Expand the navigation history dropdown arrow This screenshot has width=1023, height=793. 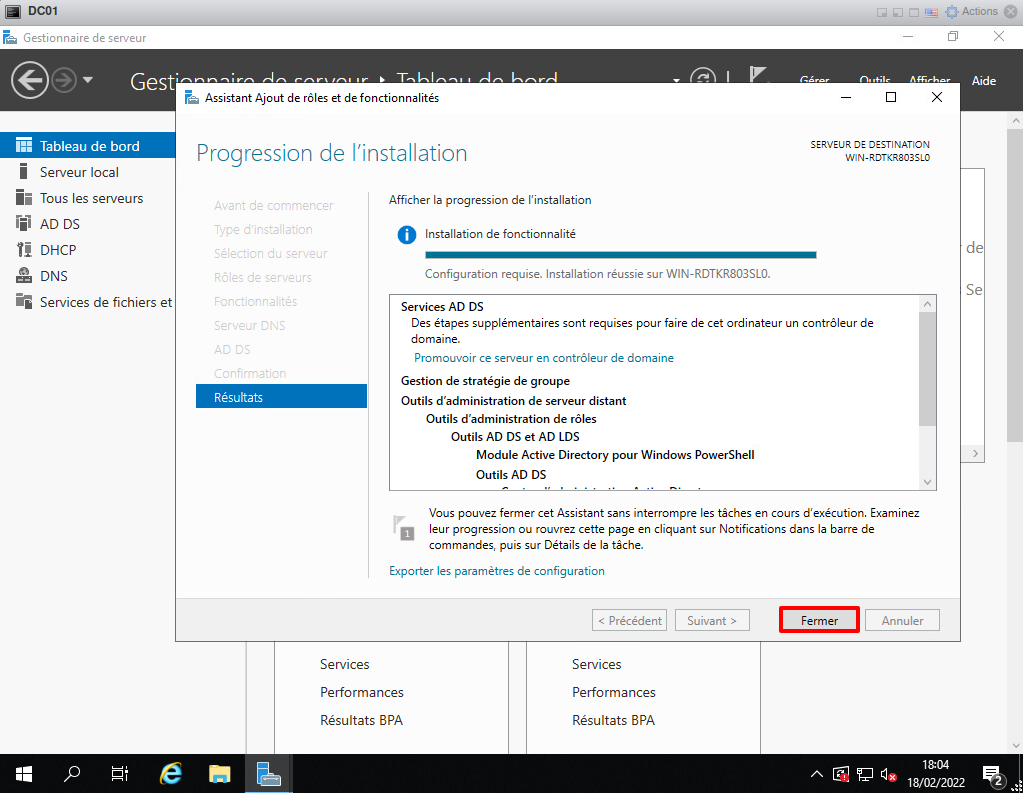88,80
